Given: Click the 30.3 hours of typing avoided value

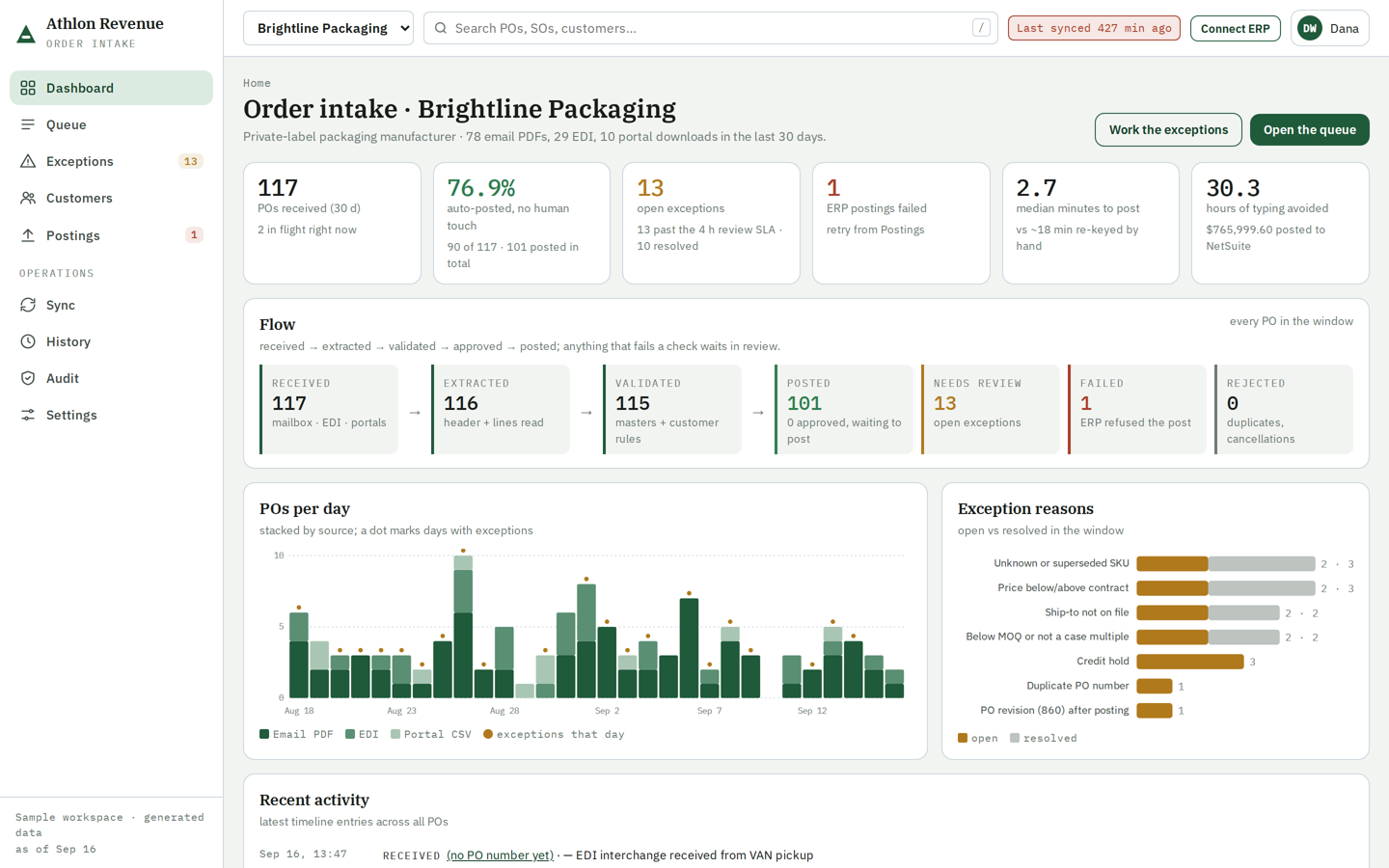Looking at the screenshot, I should click(x=1233, y=187).
